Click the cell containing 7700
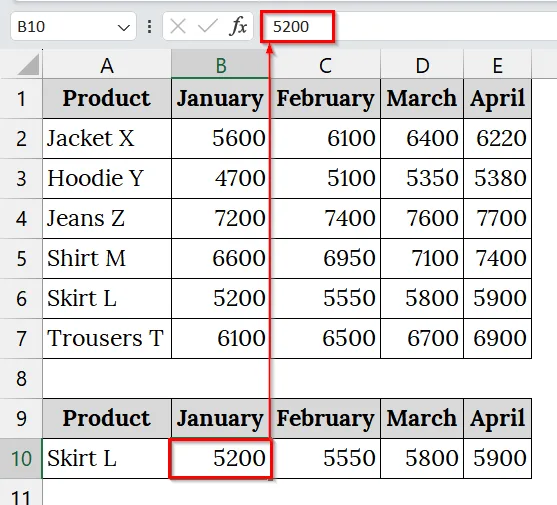Screen dimensions: 557x505 click(497, 218)
